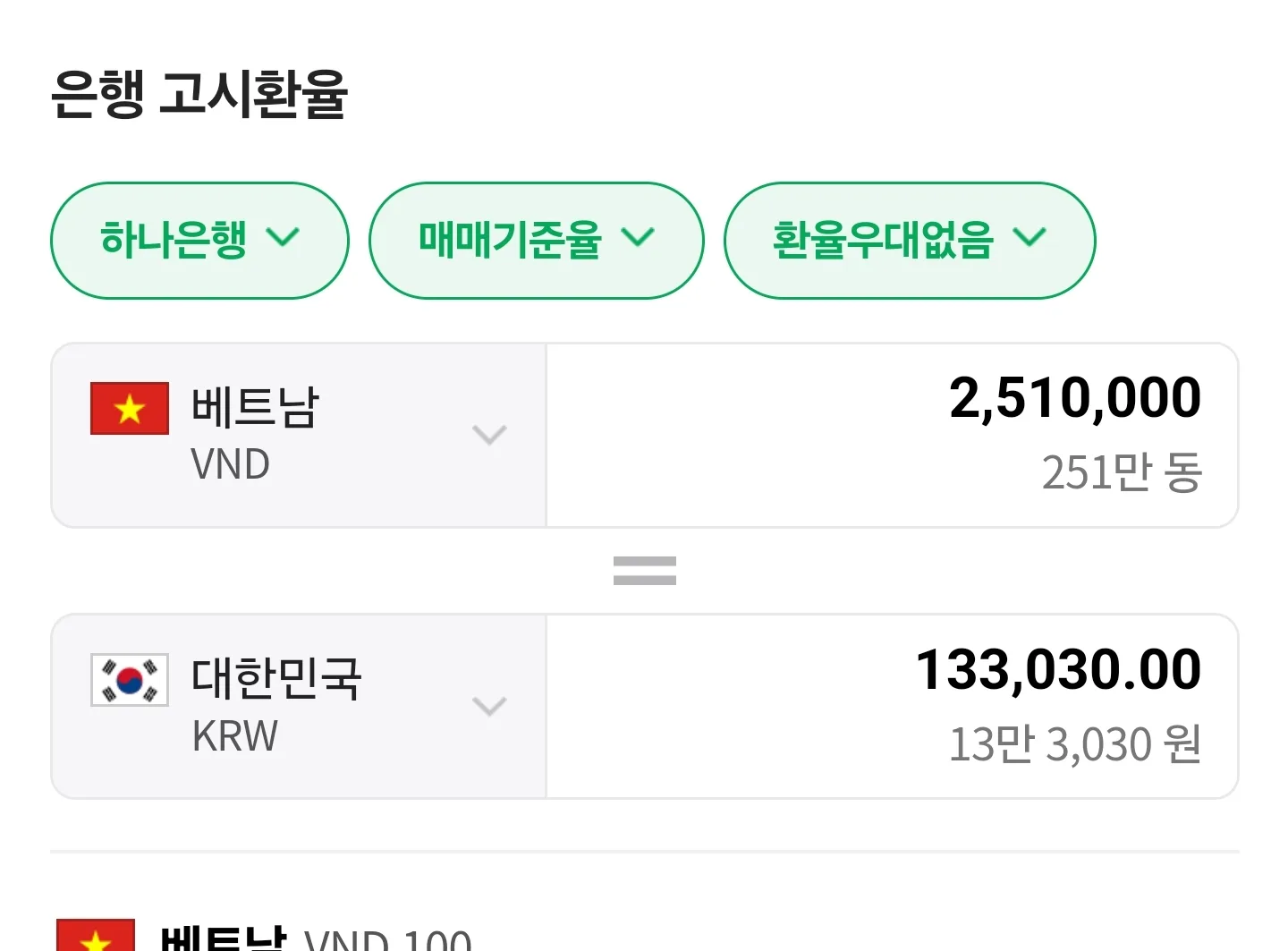The width and height of the screenshot is (1288, 951).
Task: Select the 베트남 currency name label
Action: tap(255, 407)
